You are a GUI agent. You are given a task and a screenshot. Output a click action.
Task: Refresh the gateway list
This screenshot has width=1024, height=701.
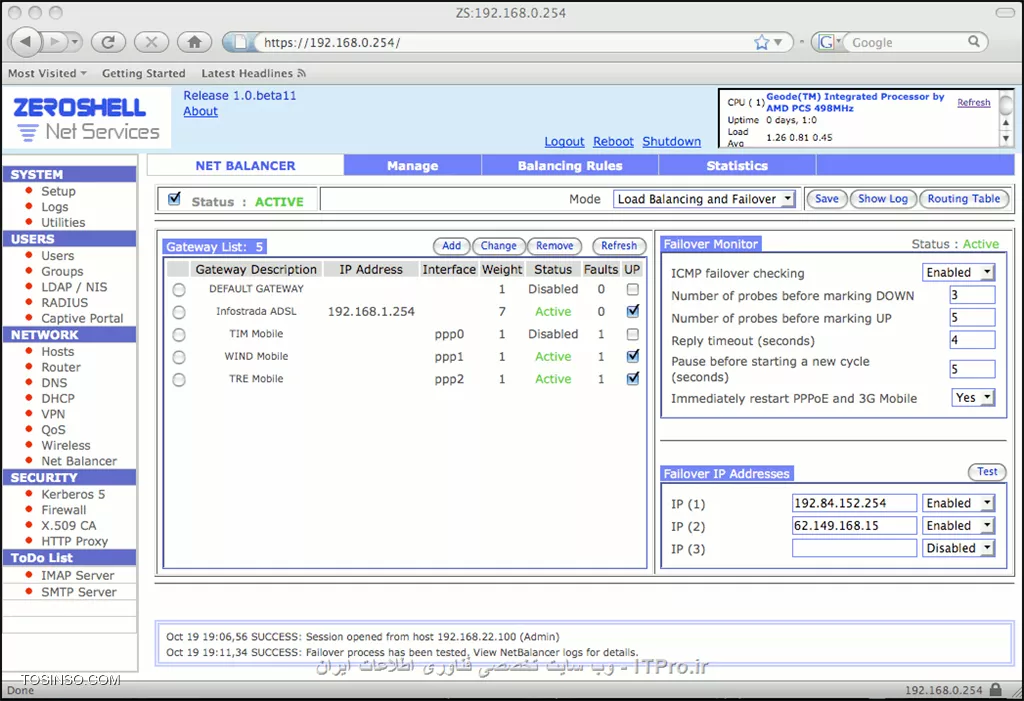pos(618,246)
